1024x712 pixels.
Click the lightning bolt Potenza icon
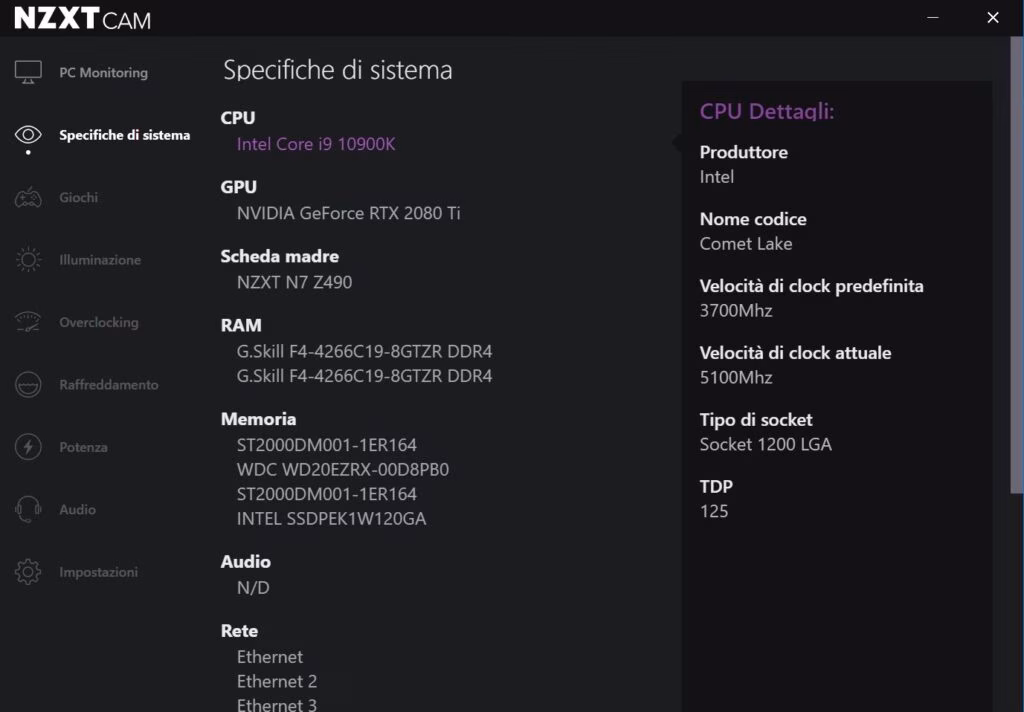(28, 447)
